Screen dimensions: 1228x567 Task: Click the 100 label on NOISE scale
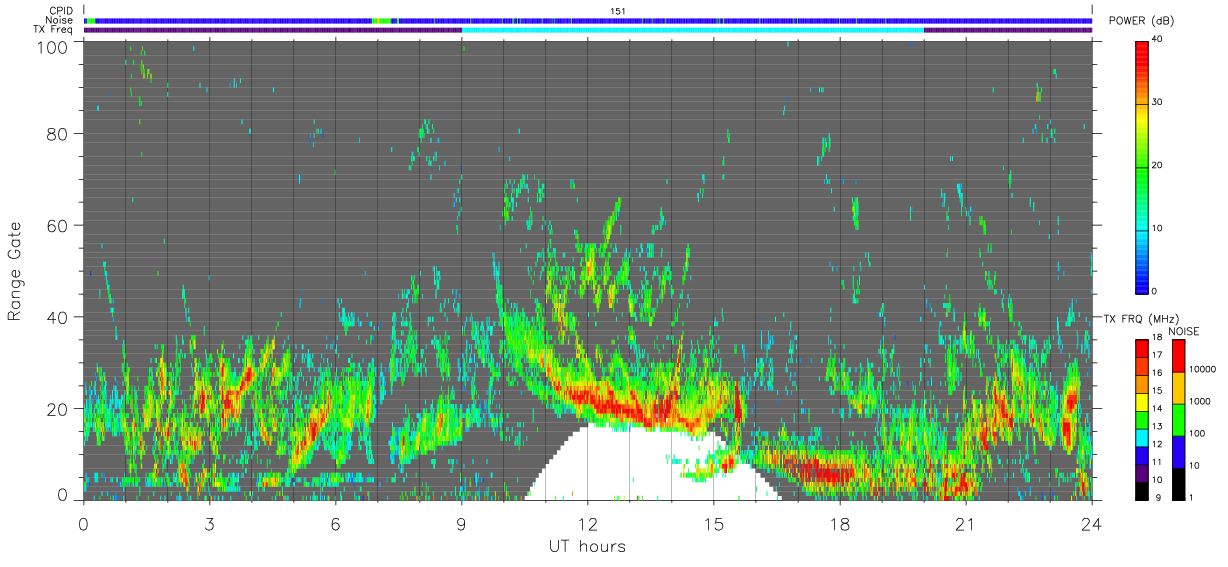click(x=1196, y=433)
